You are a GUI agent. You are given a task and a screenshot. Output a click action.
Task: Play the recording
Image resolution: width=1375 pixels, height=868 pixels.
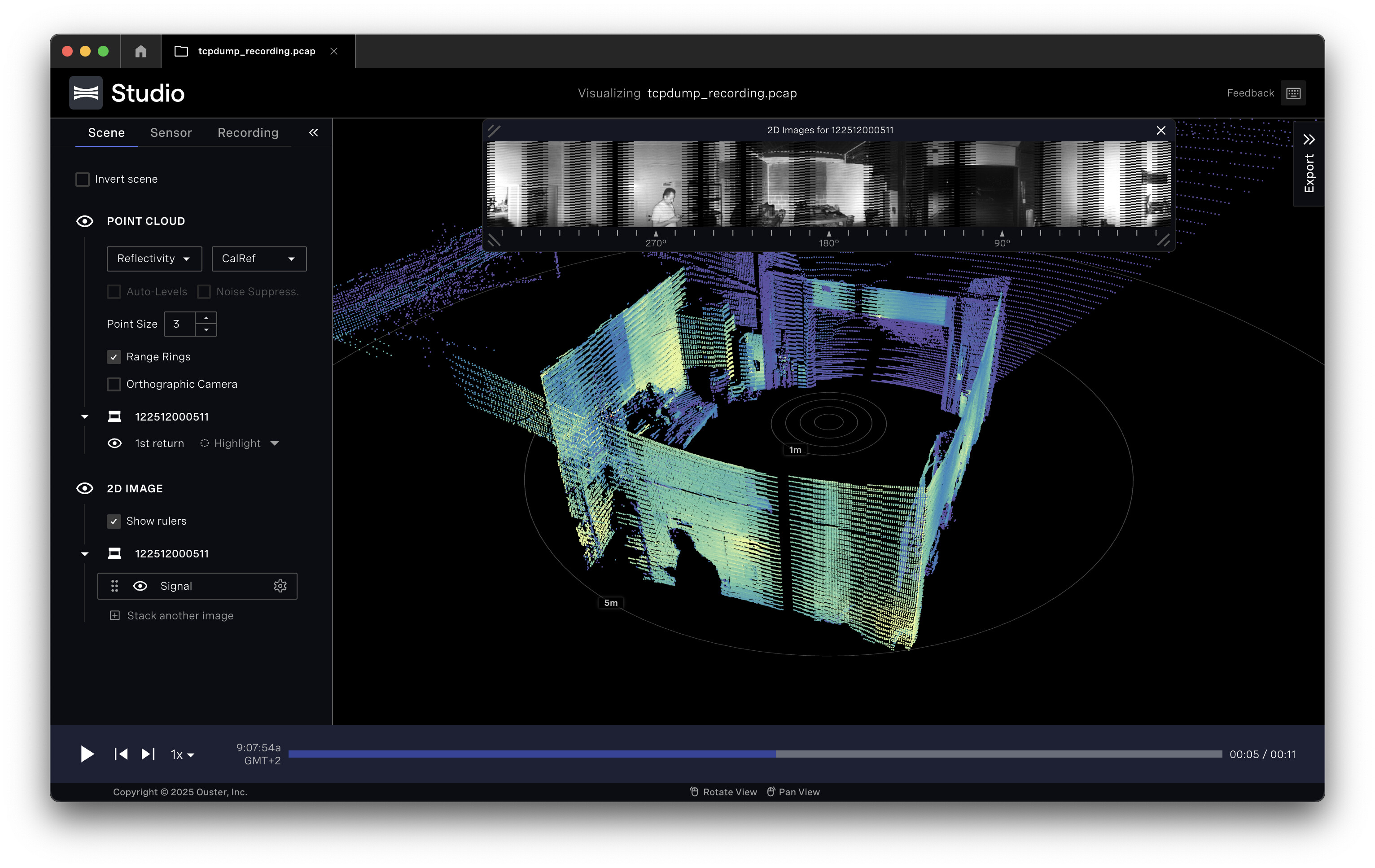pyautogui.click(x=87, y=754)
